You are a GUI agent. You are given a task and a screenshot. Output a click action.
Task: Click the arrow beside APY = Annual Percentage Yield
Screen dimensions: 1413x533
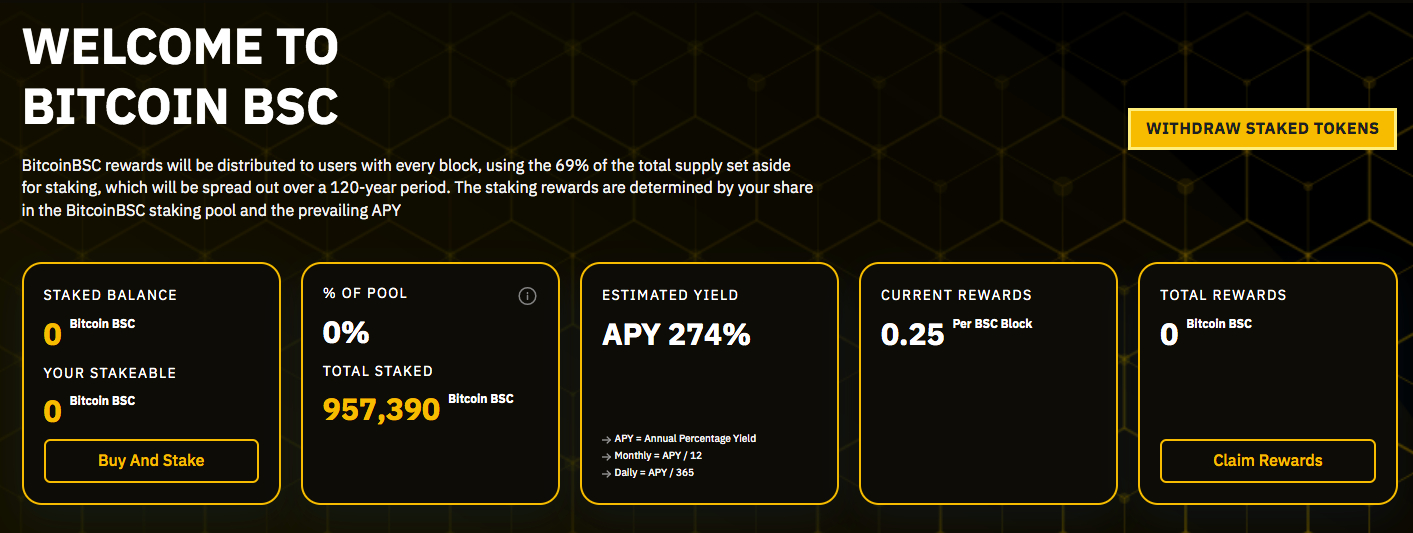tap(606, 439)
